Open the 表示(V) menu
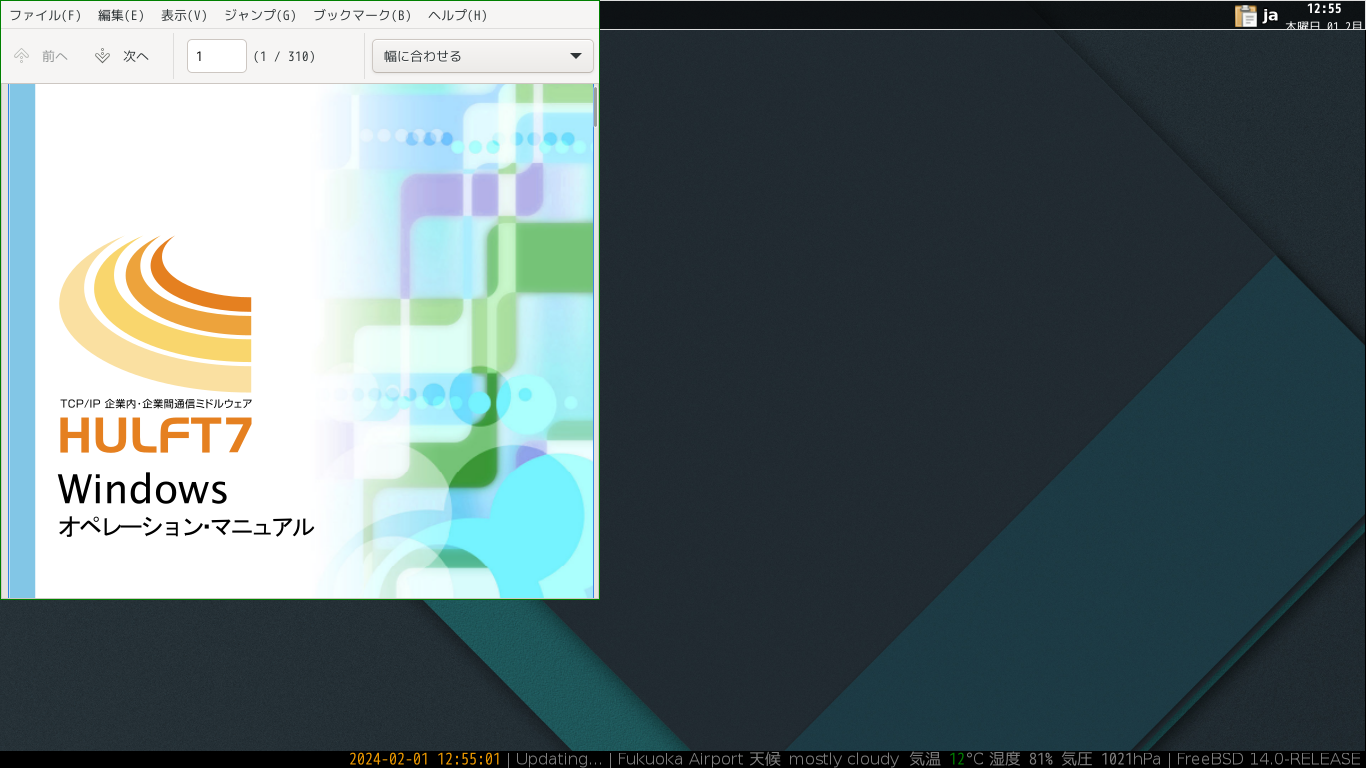This screenshot has height=768, width=1366. (184, 15)
